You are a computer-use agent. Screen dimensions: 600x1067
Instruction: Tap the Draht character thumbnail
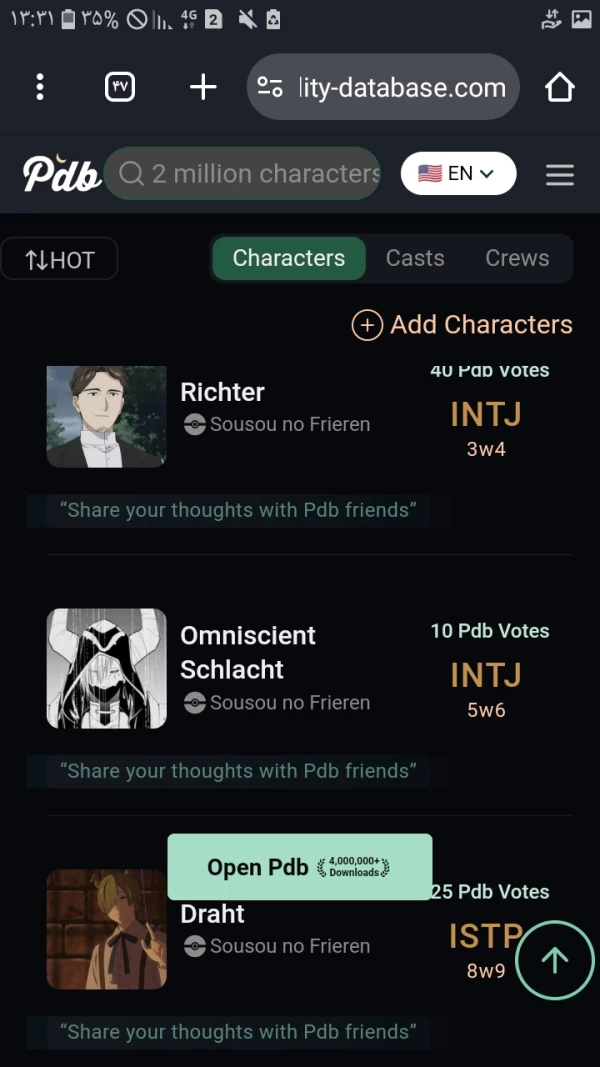[x=106, y=929]
